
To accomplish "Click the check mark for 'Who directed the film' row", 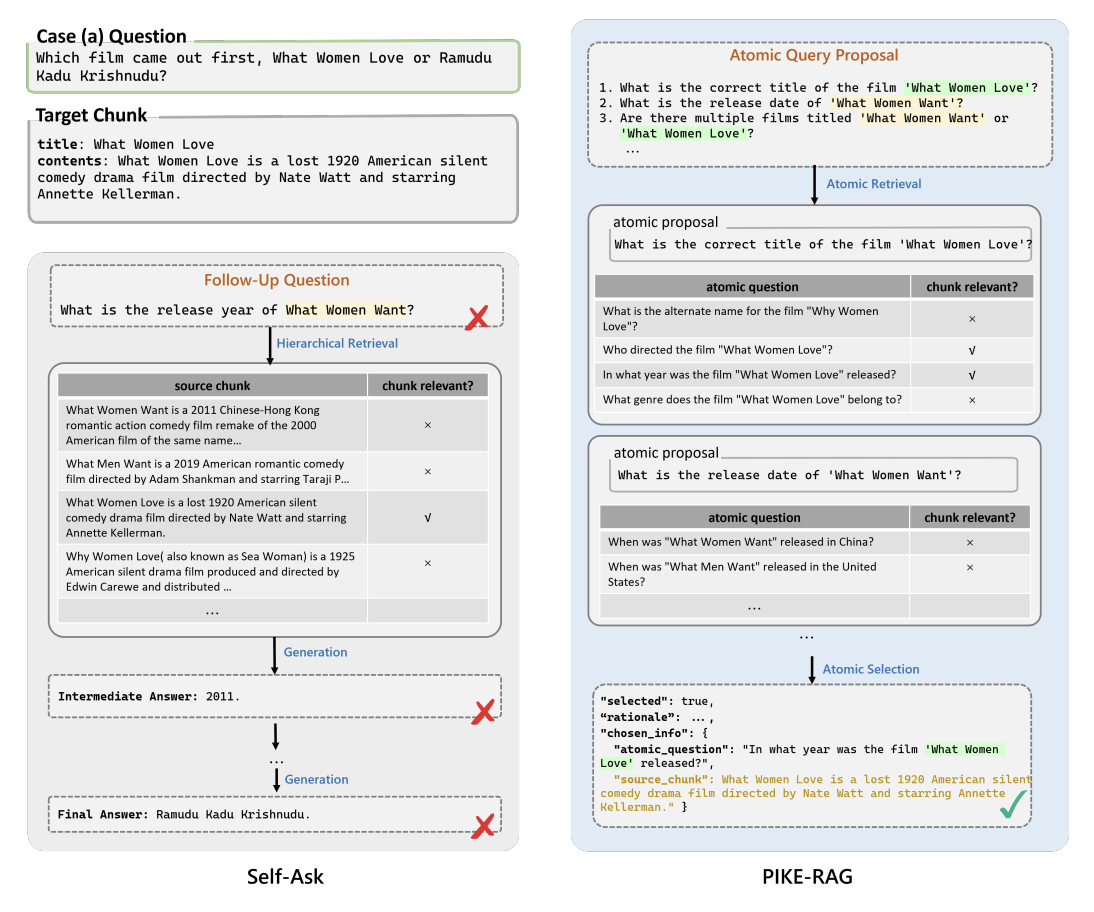I will coord(972,350).
